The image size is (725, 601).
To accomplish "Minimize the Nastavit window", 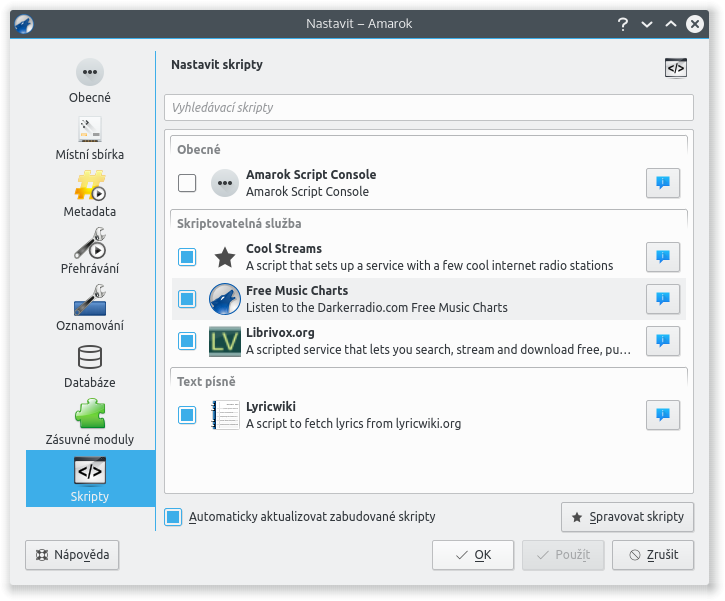I will tap(647, 24).
